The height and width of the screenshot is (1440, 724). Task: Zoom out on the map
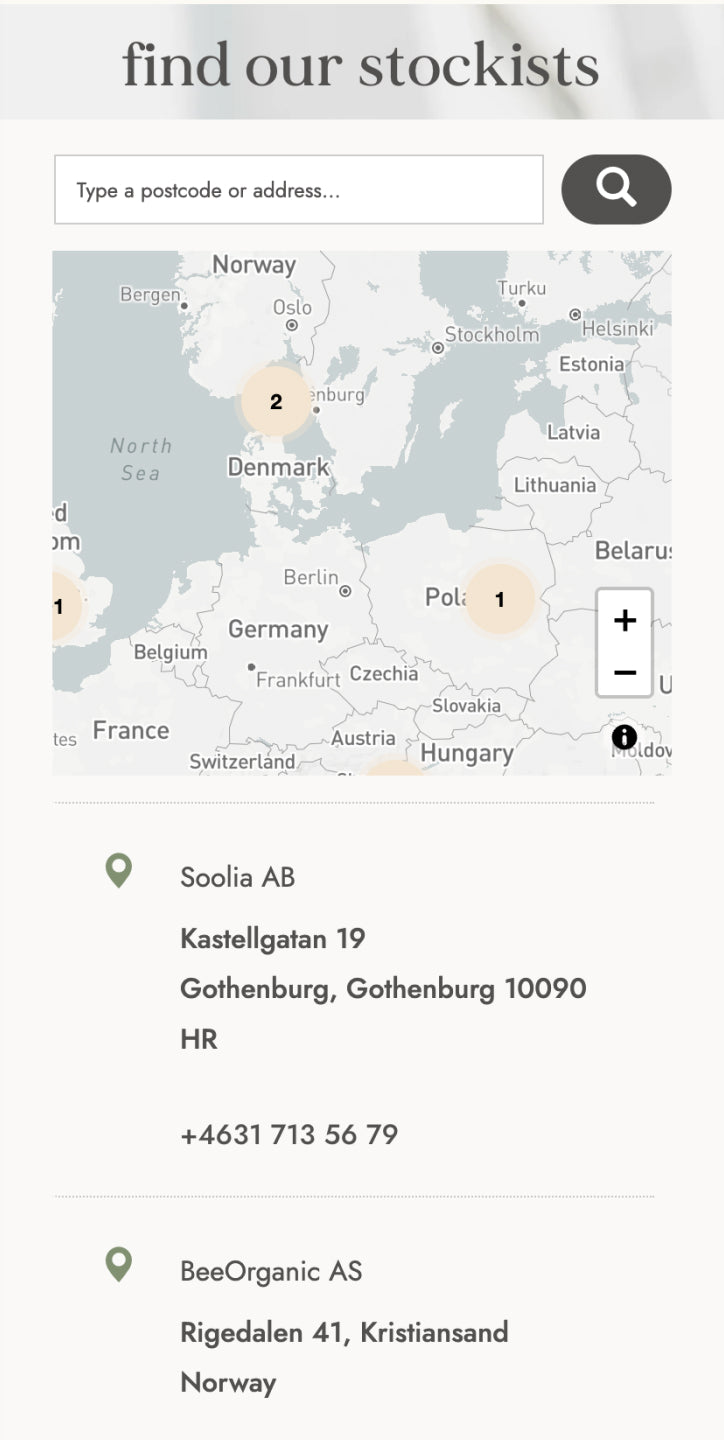(x=624, y=672)
